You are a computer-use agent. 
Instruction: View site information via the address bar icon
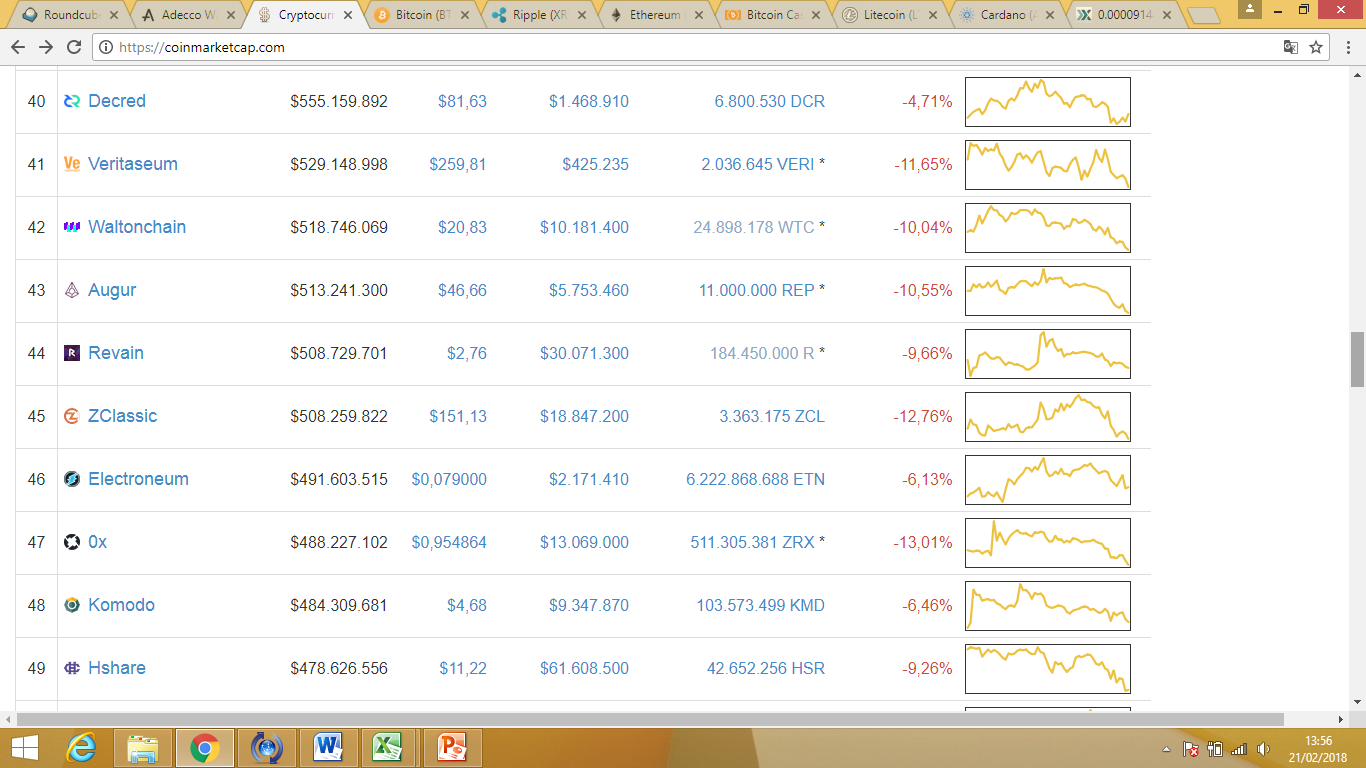tap(107, 47)
